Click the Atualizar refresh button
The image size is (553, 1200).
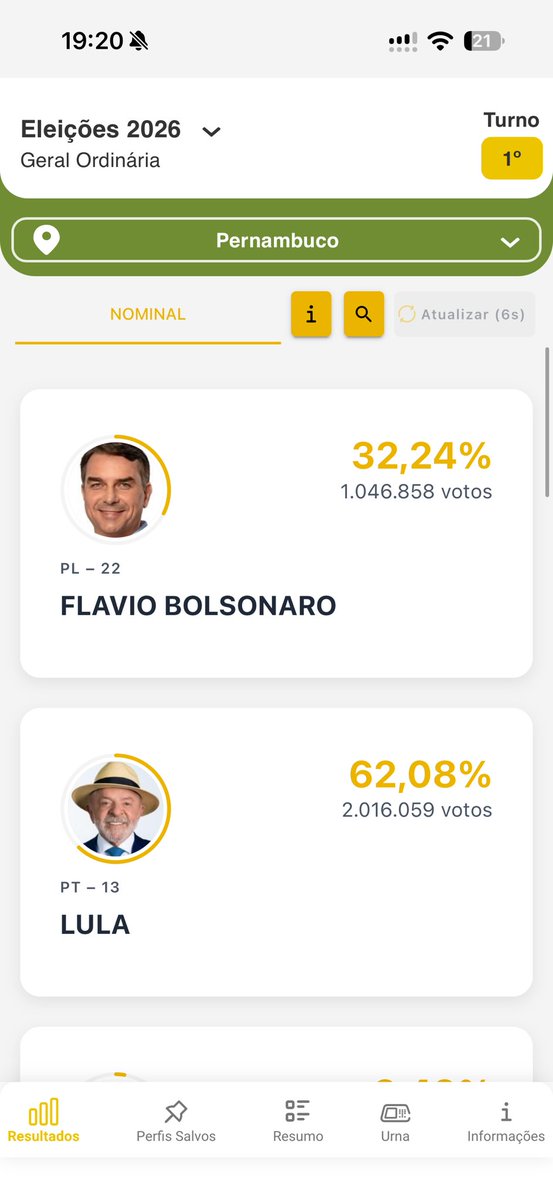[x=464, y=314]
